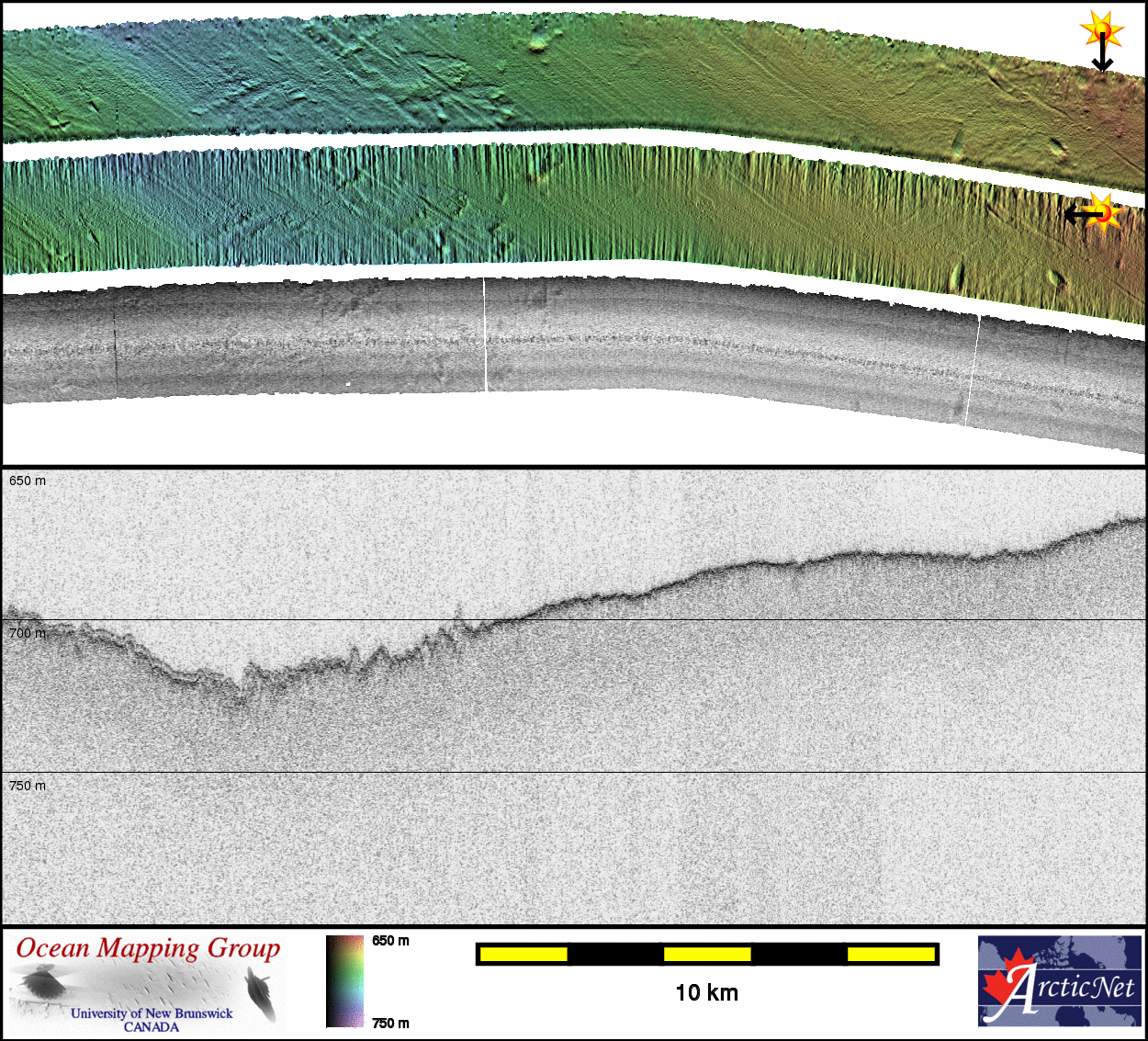This screenshot has height=1041, width=1148.
Task: Click the 650 m depth label on profile
Action: click(28, 481)
